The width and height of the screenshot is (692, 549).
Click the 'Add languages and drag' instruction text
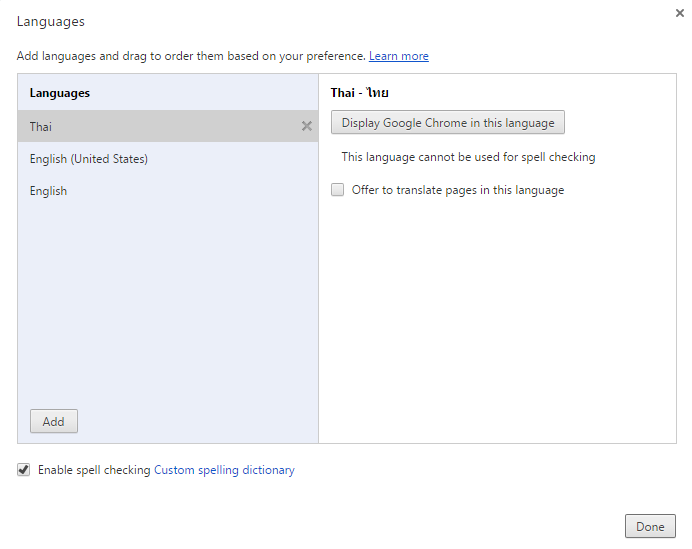[191, 56]
